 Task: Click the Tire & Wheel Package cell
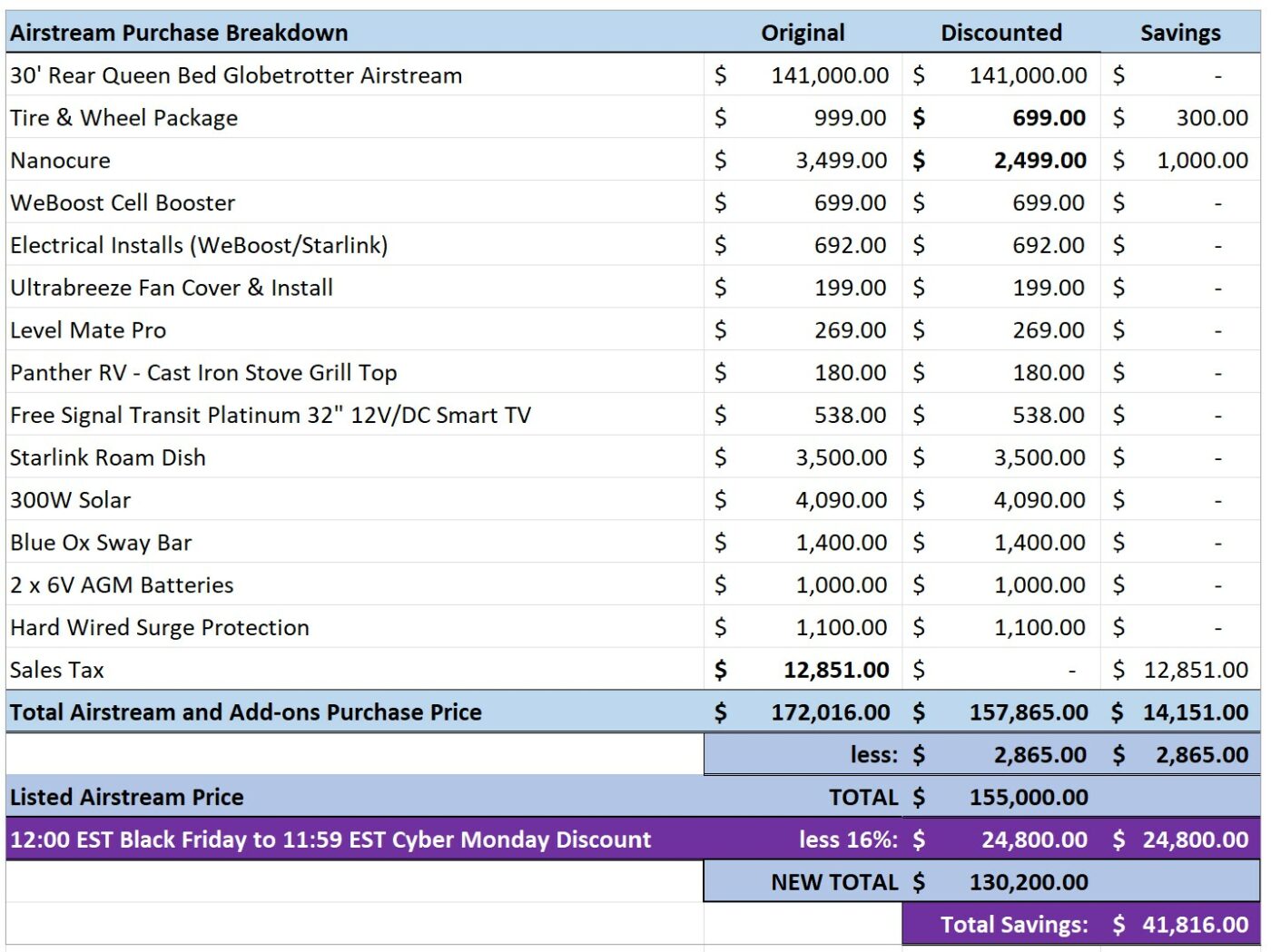[x=124, y=118]
